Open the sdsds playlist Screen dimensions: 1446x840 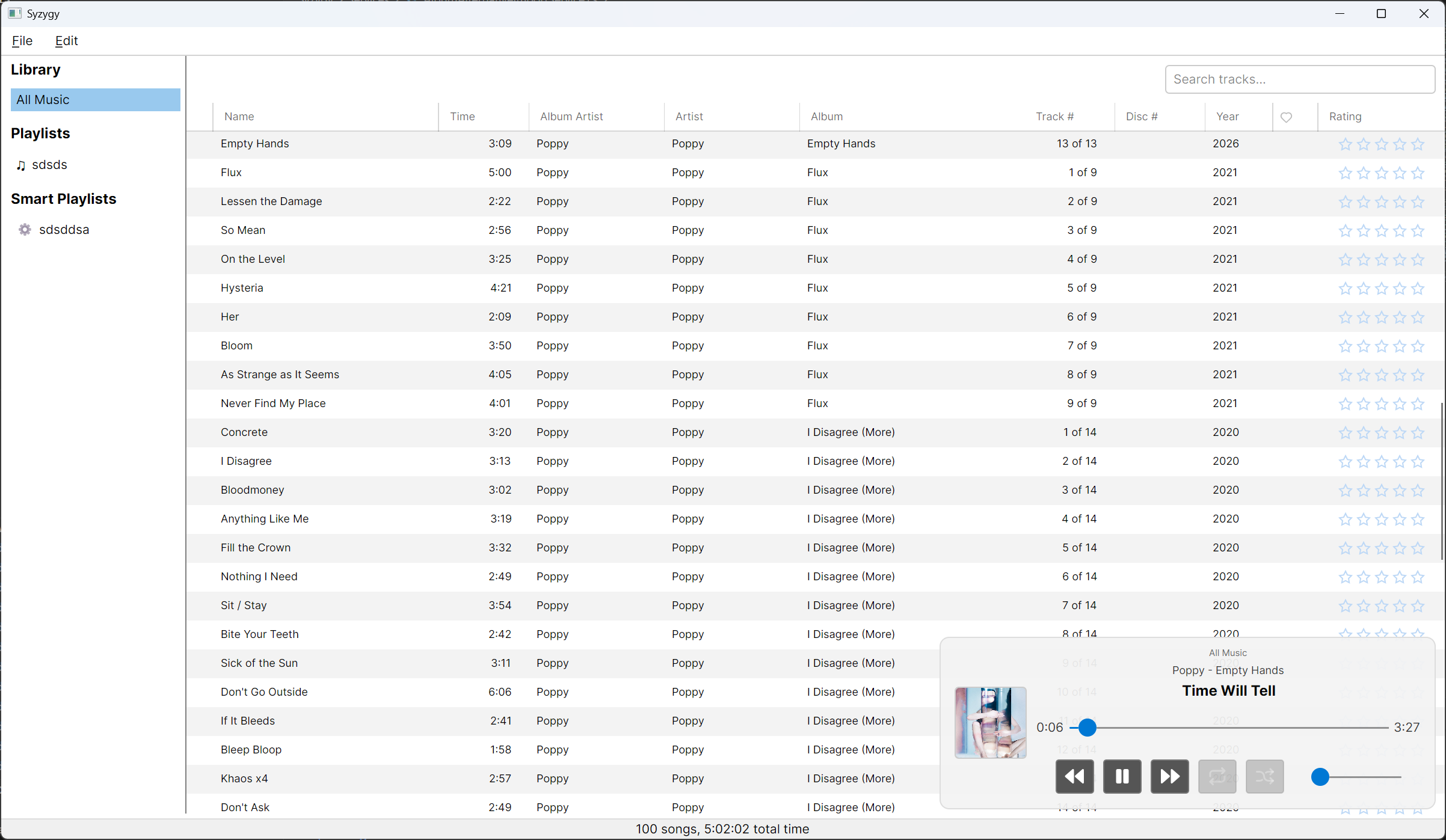(49, 165)
